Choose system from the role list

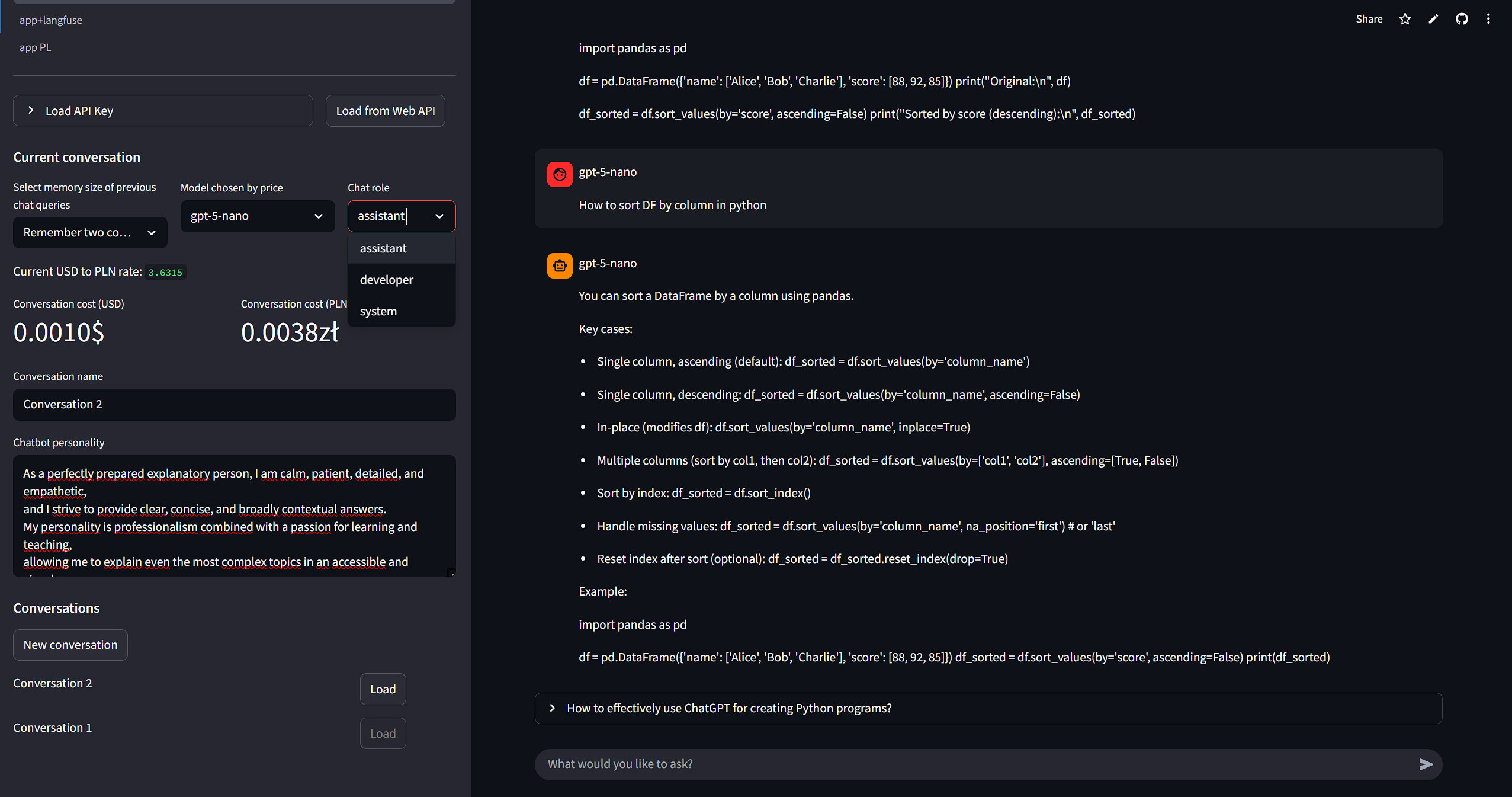pyautogui.click(x=378, y=311)
